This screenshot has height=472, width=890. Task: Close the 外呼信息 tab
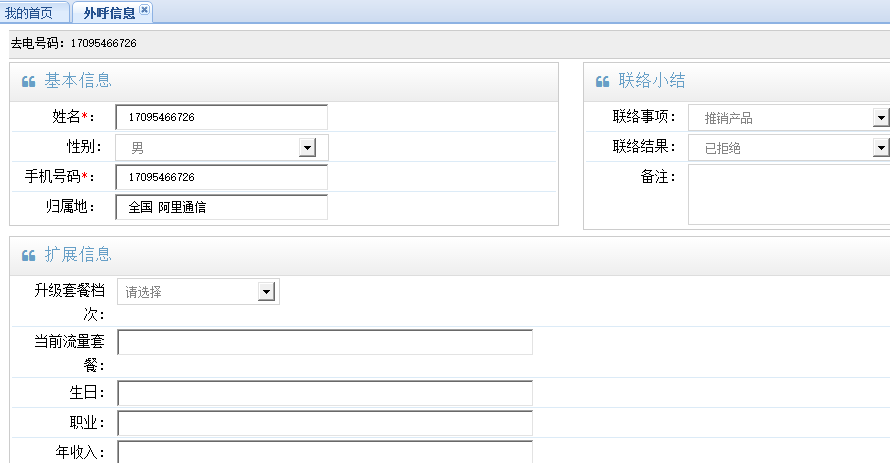[x=144, y=10]
